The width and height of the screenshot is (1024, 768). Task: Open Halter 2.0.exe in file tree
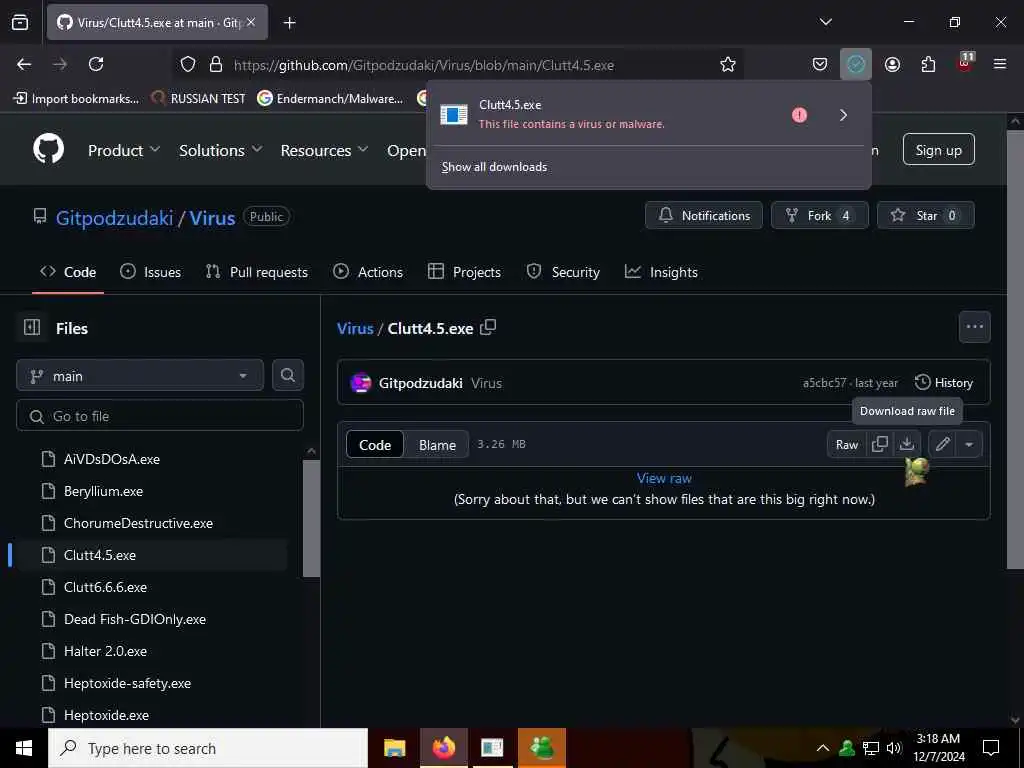[105, 651]
